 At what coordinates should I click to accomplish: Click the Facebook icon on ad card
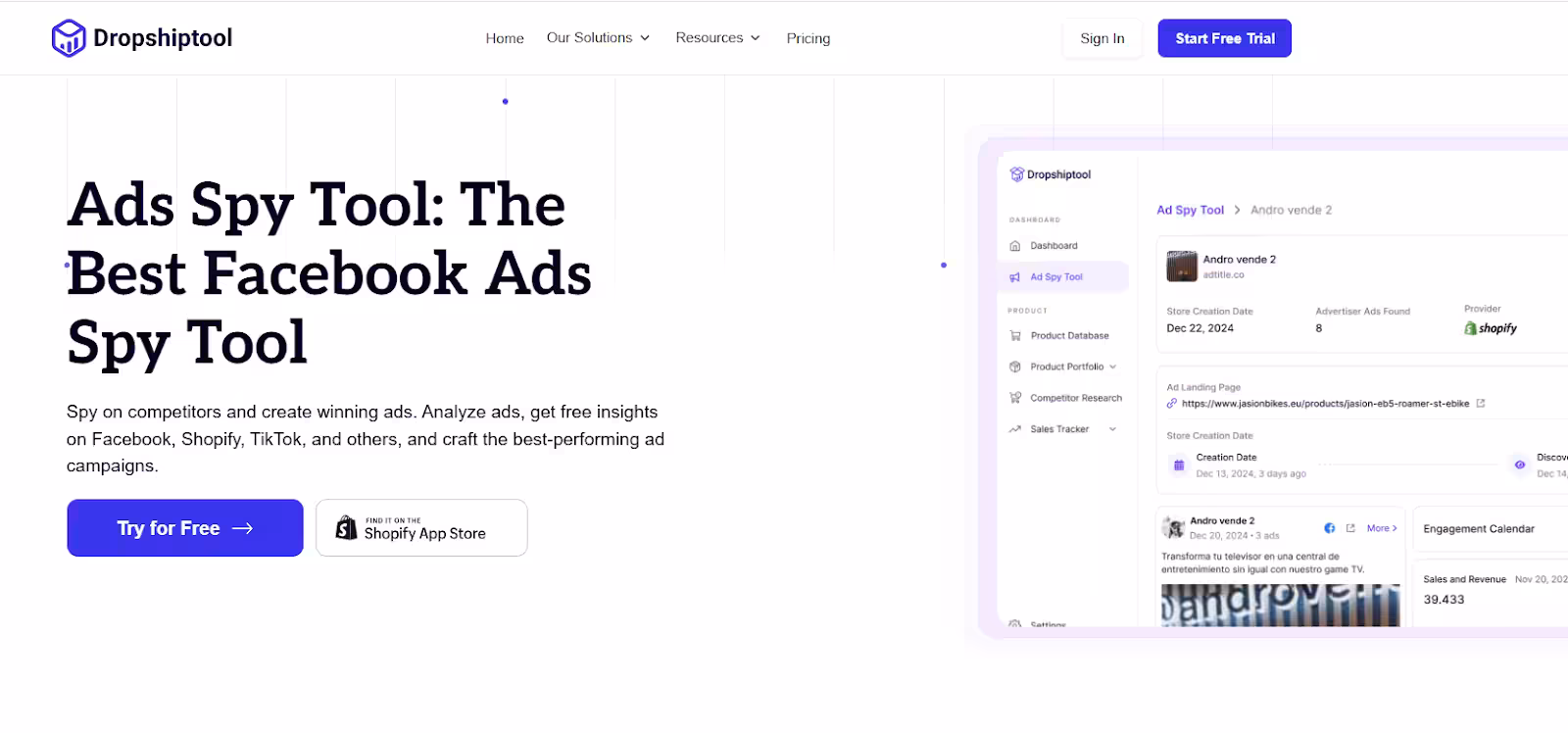[x=1330, y=528]
